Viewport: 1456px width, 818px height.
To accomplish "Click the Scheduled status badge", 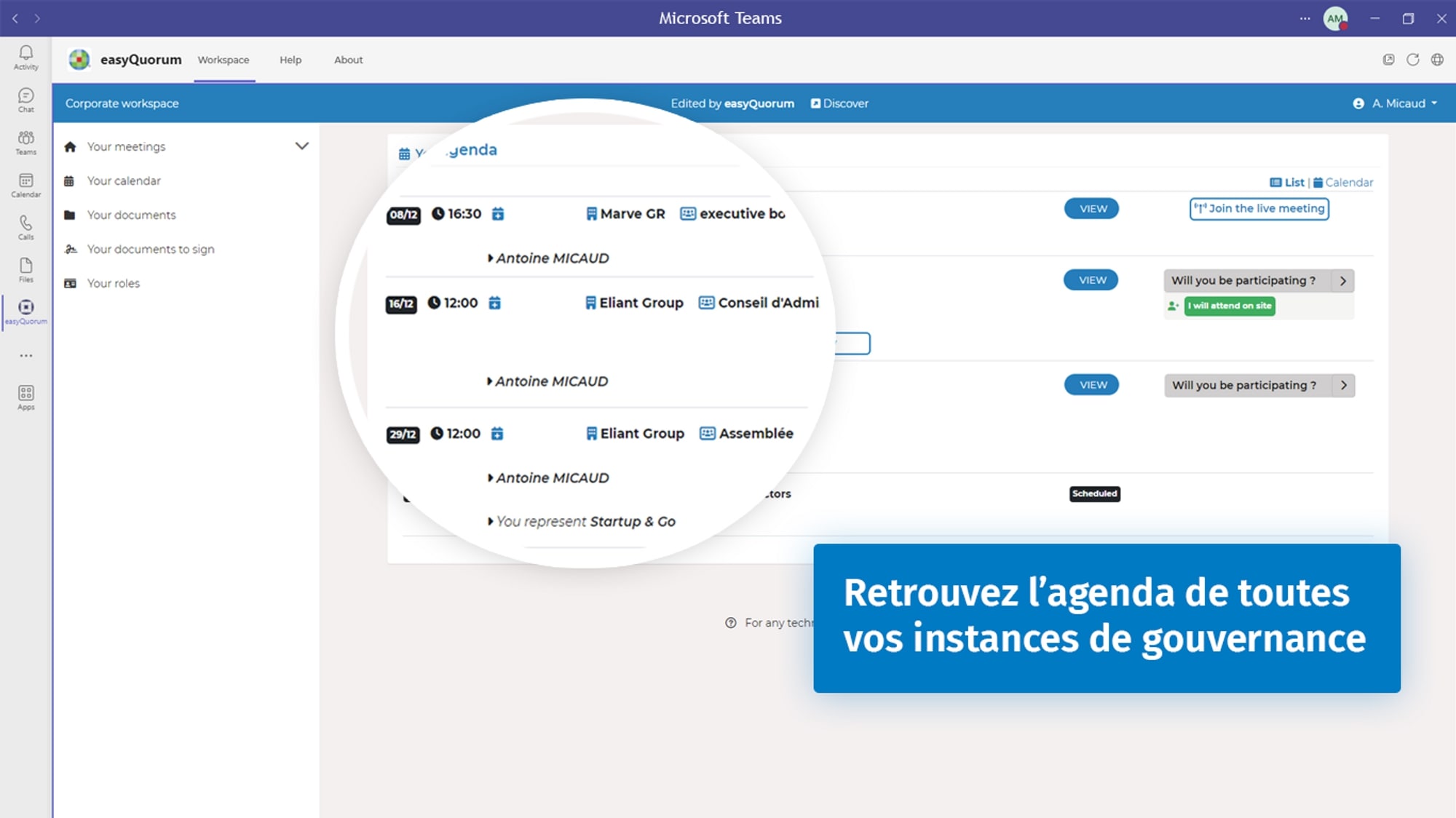I will click(x=1094, y=493).
